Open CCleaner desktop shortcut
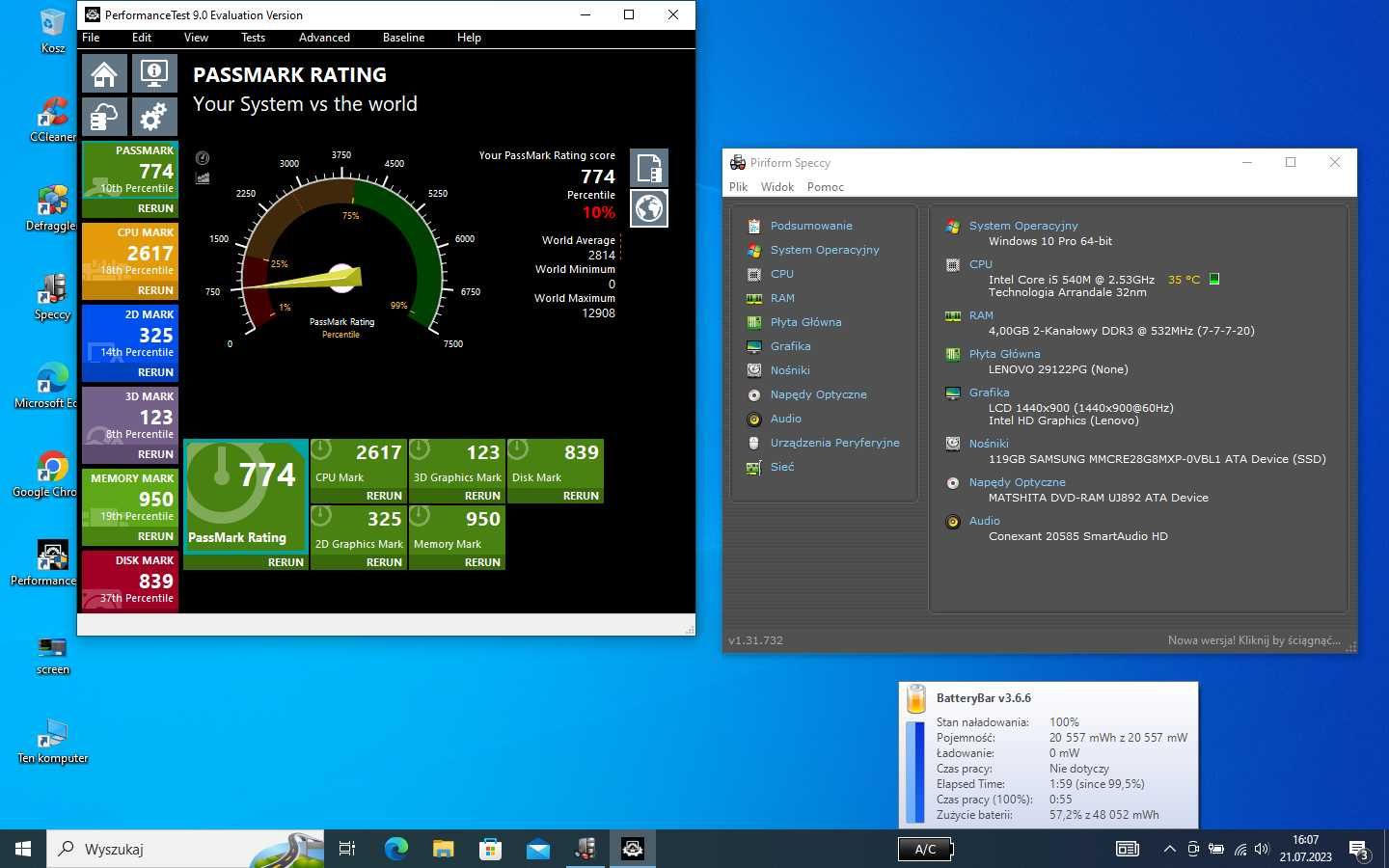The height and width of the screenshot is (868, 1389). (x=52, y=120)
